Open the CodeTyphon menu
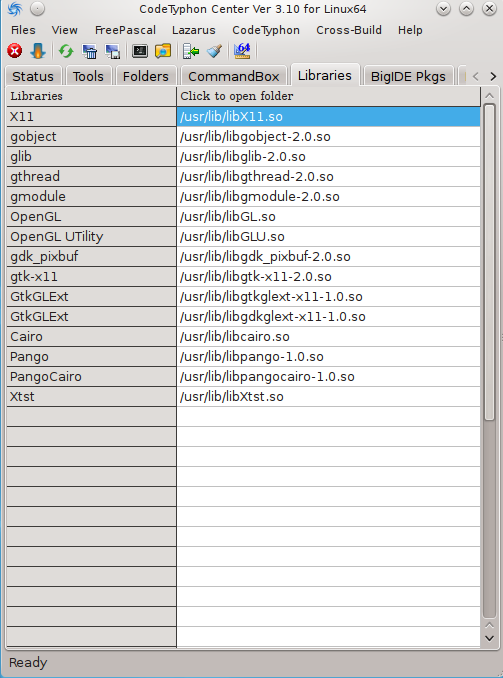Screen dimensions: 503x678 coord(266,30)
